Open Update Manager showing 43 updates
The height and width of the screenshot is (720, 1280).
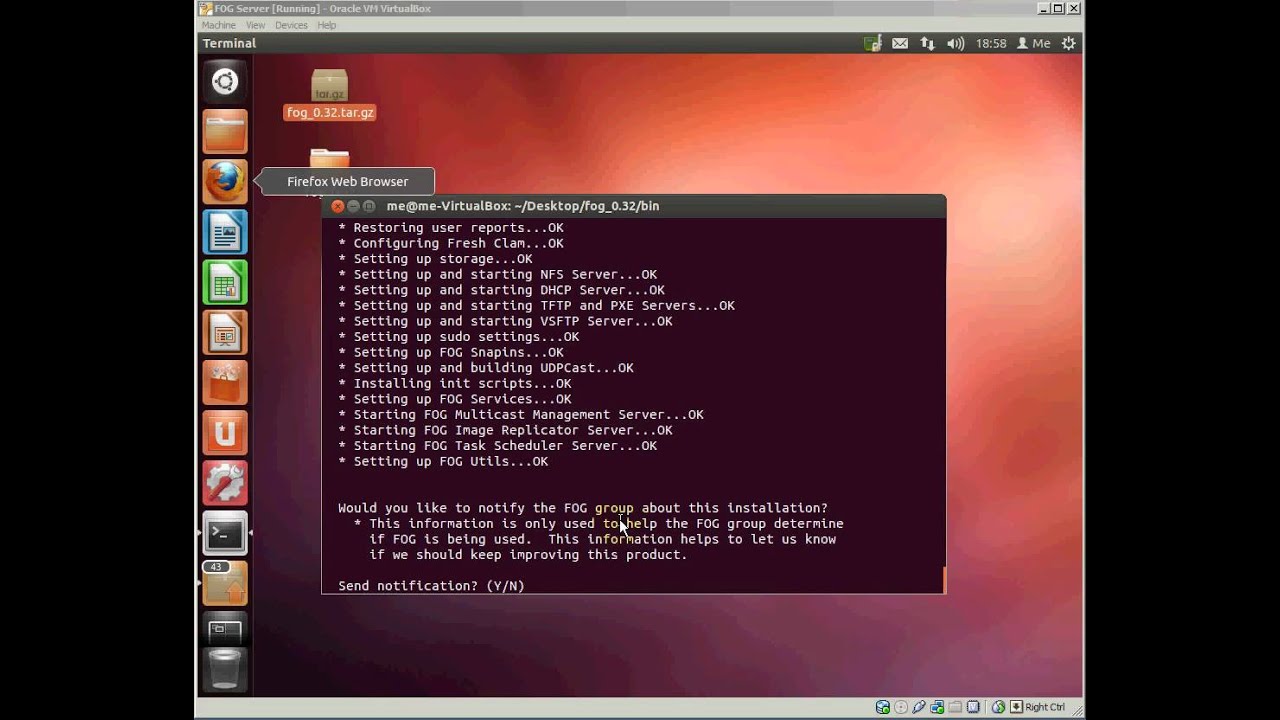click(x=225, y=583)
